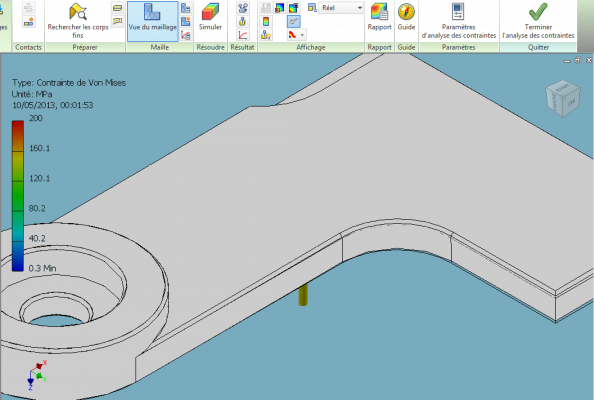Viewport: 594px width, 400px height.
Task: Open mesh settings icon in Maille panel
Action: click(x=186, y=8)
